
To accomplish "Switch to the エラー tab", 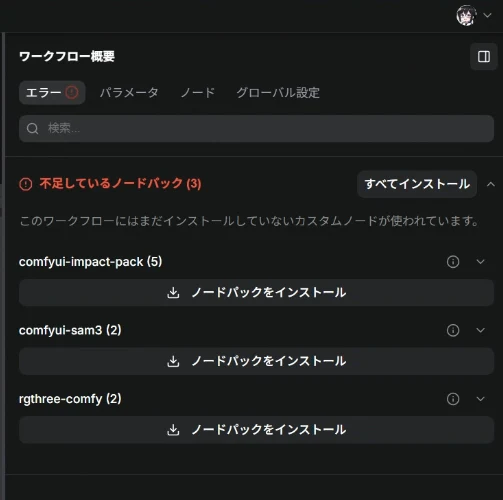I will coord(52,93).
